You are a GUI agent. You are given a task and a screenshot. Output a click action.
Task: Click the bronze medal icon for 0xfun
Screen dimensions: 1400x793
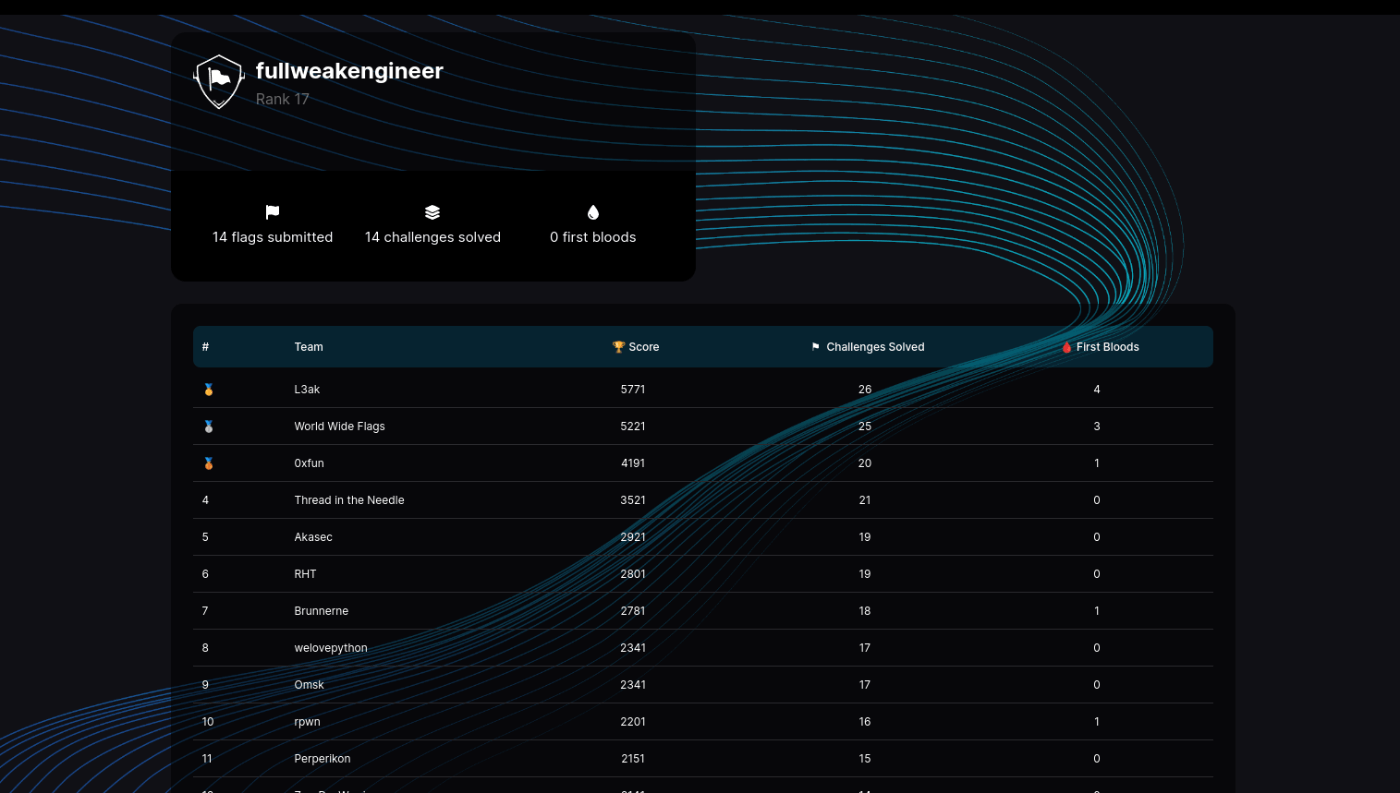click(209, 463)
